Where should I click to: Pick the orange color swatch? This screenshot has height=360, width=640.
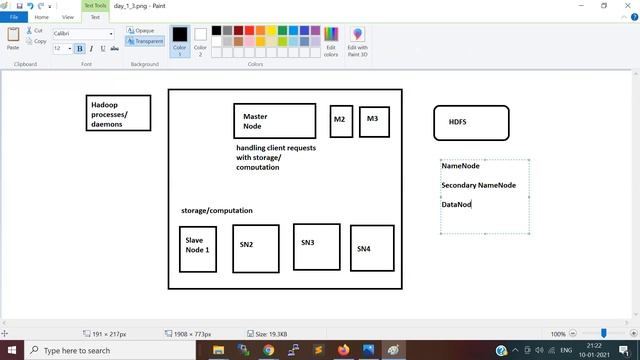point(260,30)
